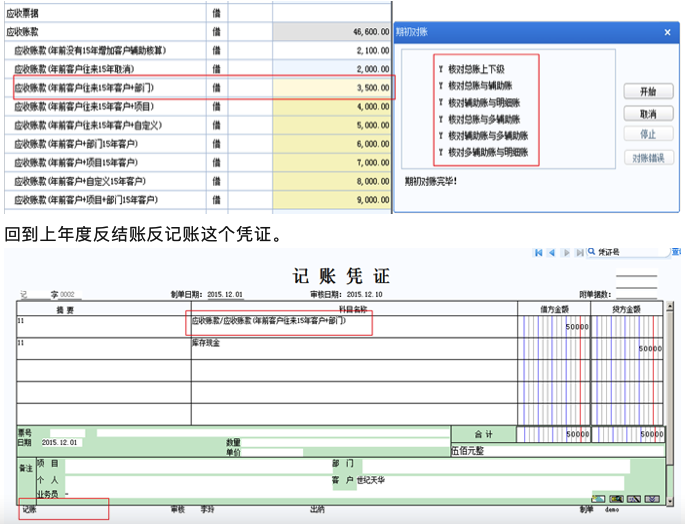Select 核对总账与辅助账 check item
This screenshot has height=524, width=685.
[475, 86]
